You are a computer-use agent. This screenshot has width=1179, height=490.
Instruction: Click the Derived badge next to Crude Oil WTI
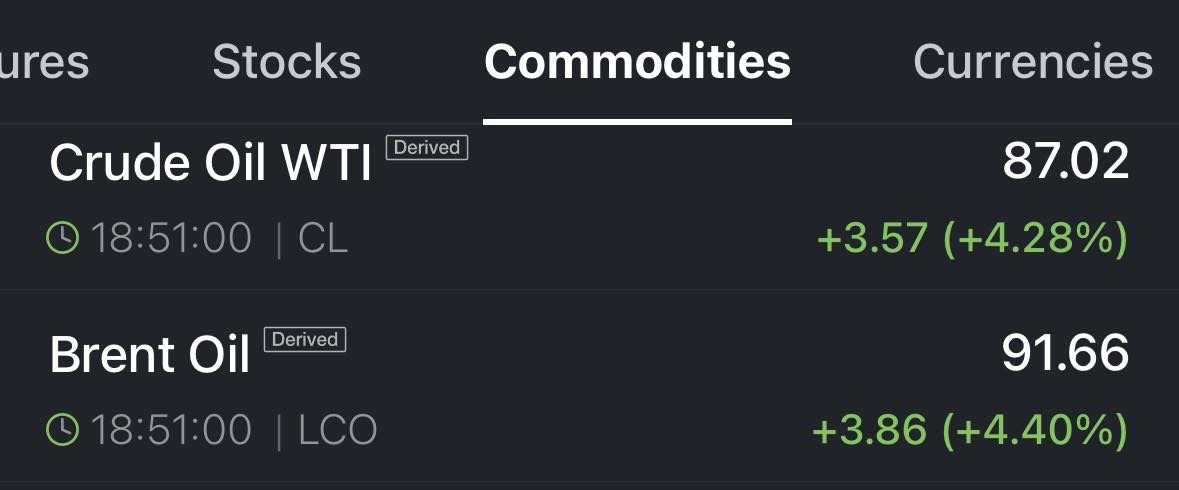click(x=426, y=148)
